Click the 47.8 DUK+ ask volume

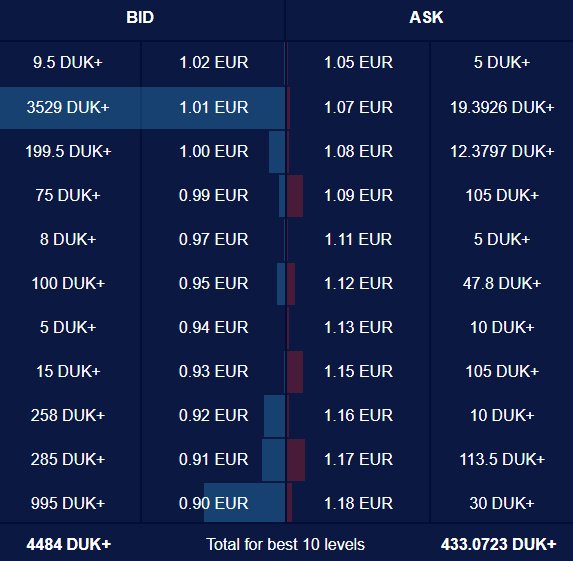pyautogui.click(x=502, y=284)
